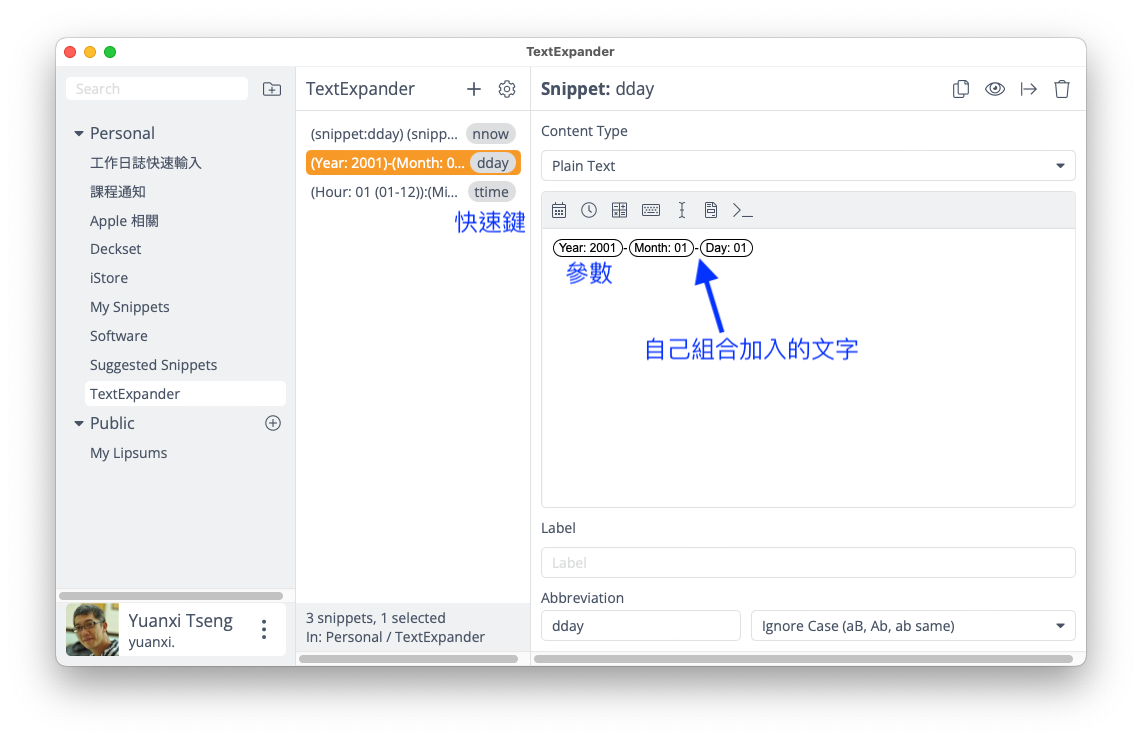Click the Yuanxi Tseng profile photo
Viewport: 1142px width, 740px height.
click(92, 629)
